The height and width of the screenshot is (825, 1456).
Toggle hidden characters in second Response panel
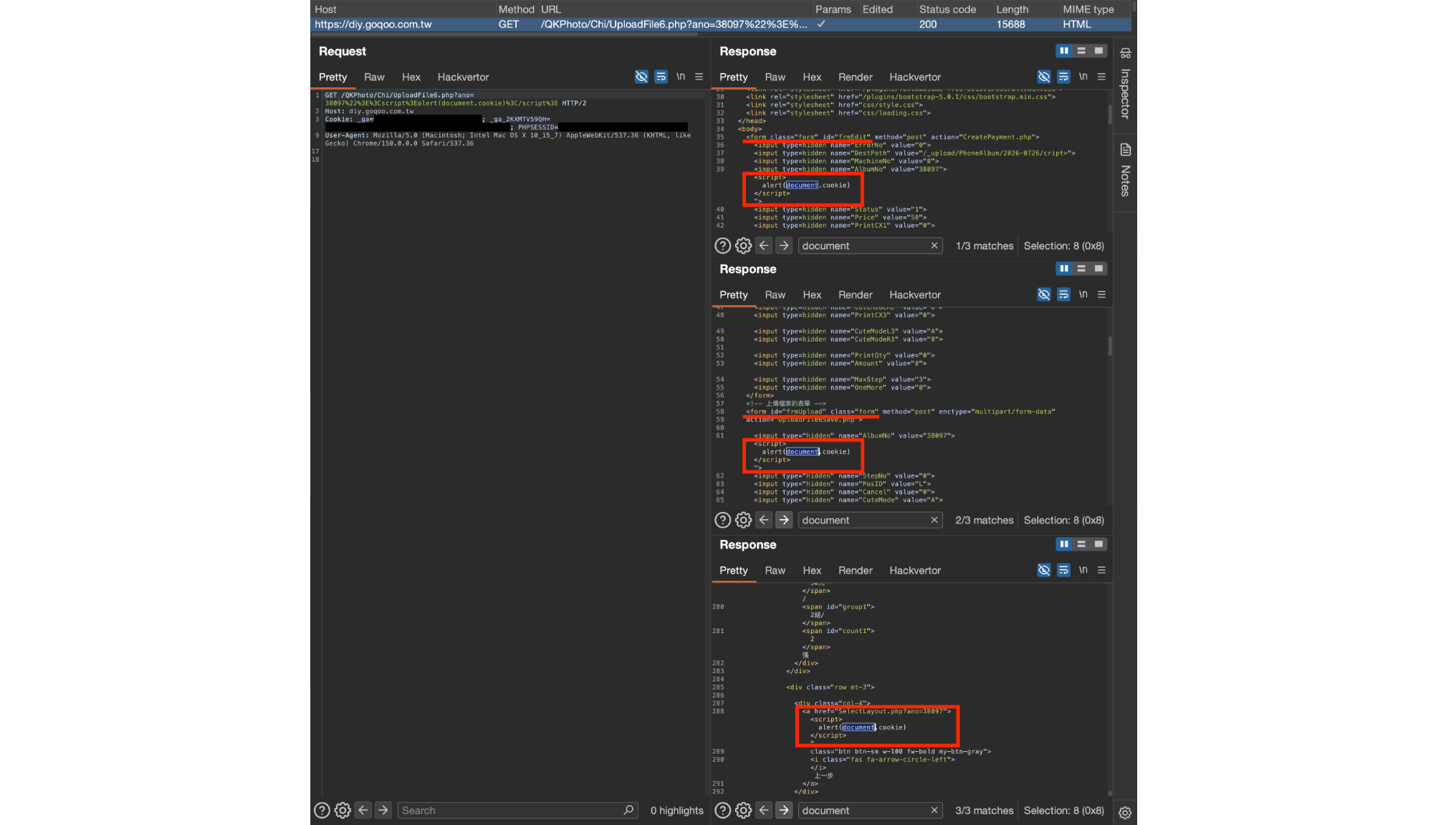pyautogui.click(x=1044, y=294)
